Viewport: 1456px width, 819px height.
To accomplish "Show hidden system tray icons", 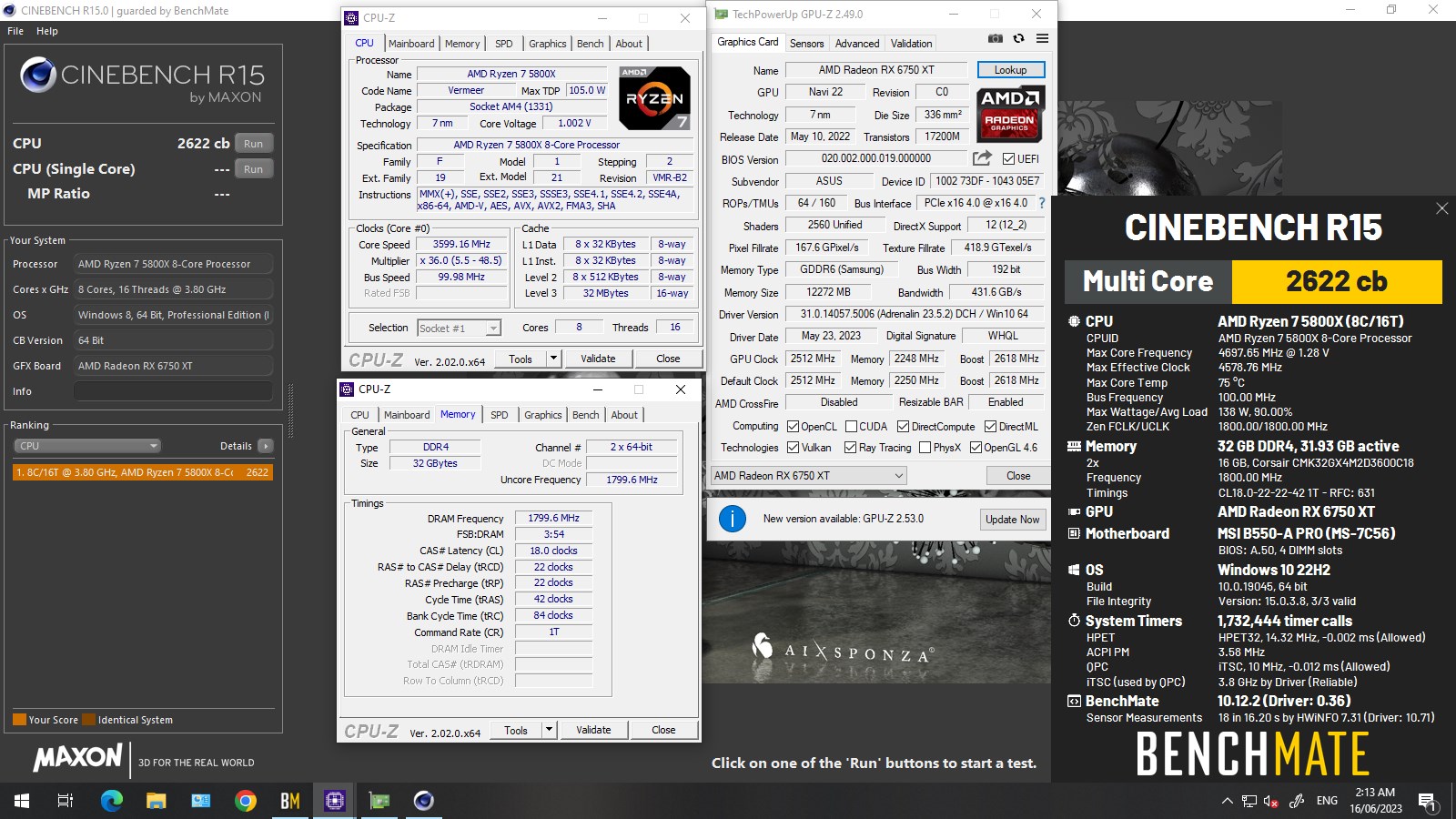I will pos(1227,801).
